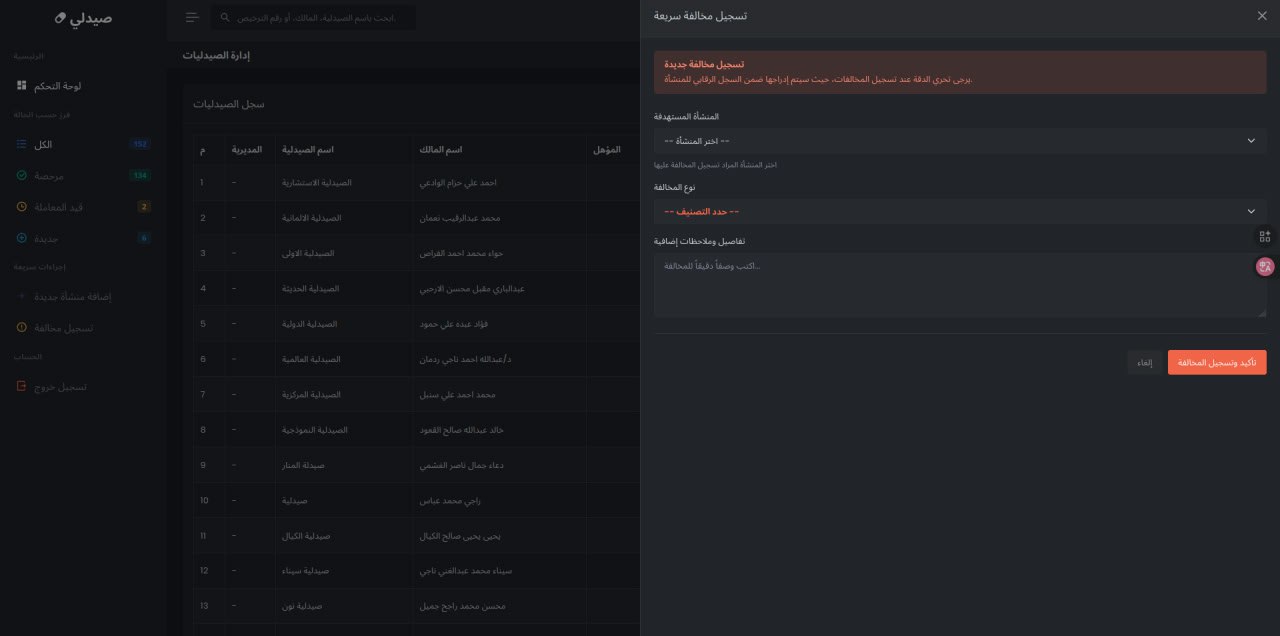The width and height of the screenshot is (1280, 636).
Task: Open the نوع المخالفة classification dropdown
Action: [x=960, y=211]
